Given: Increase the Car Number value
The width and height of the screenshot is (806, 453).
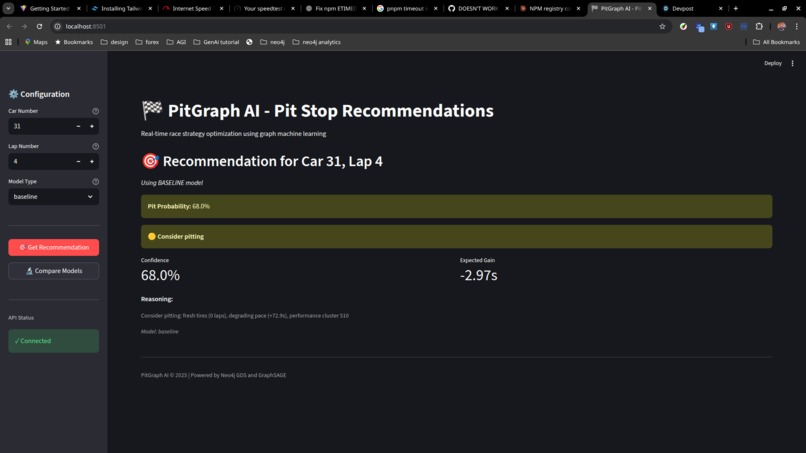Looking at the screenshot, I should [x=92, y=126].
